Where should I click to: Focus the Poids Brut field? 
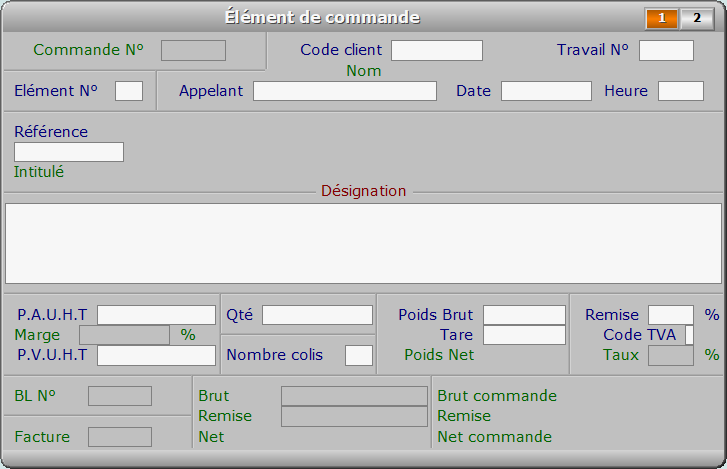click(524, 315)
